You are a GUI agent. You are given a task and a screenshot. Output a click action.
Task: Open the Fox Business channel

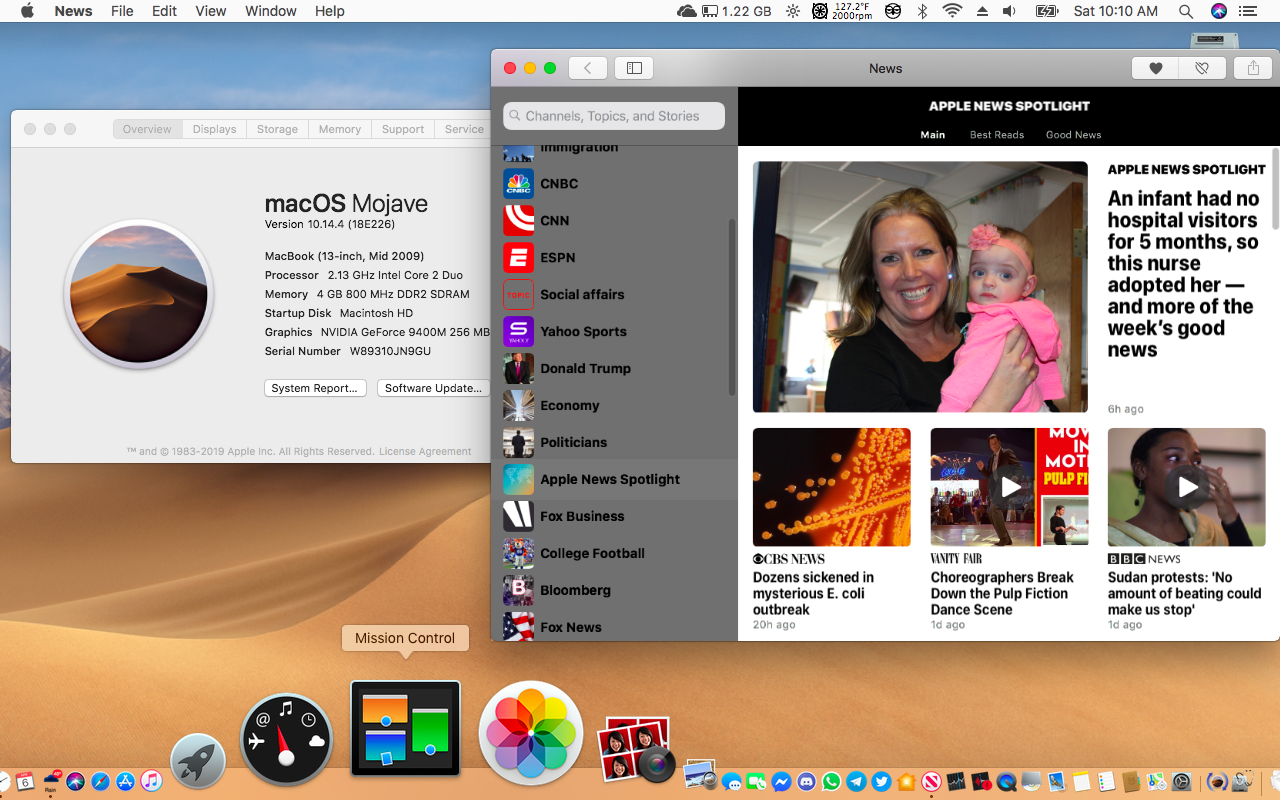614,517
